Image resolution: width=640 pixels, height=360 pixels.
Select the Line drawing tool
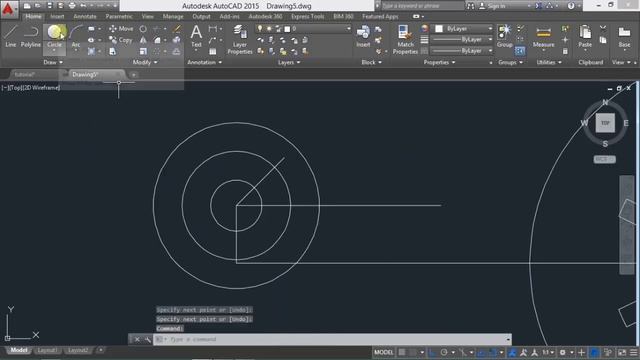tap(11, 36)
